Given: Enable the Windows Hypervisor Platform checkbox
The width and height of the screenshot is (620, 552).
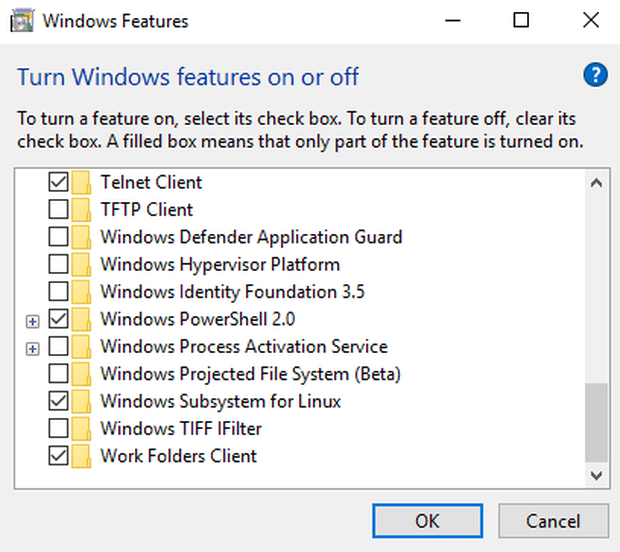Looking at the screenshot, I should (59, 264).
